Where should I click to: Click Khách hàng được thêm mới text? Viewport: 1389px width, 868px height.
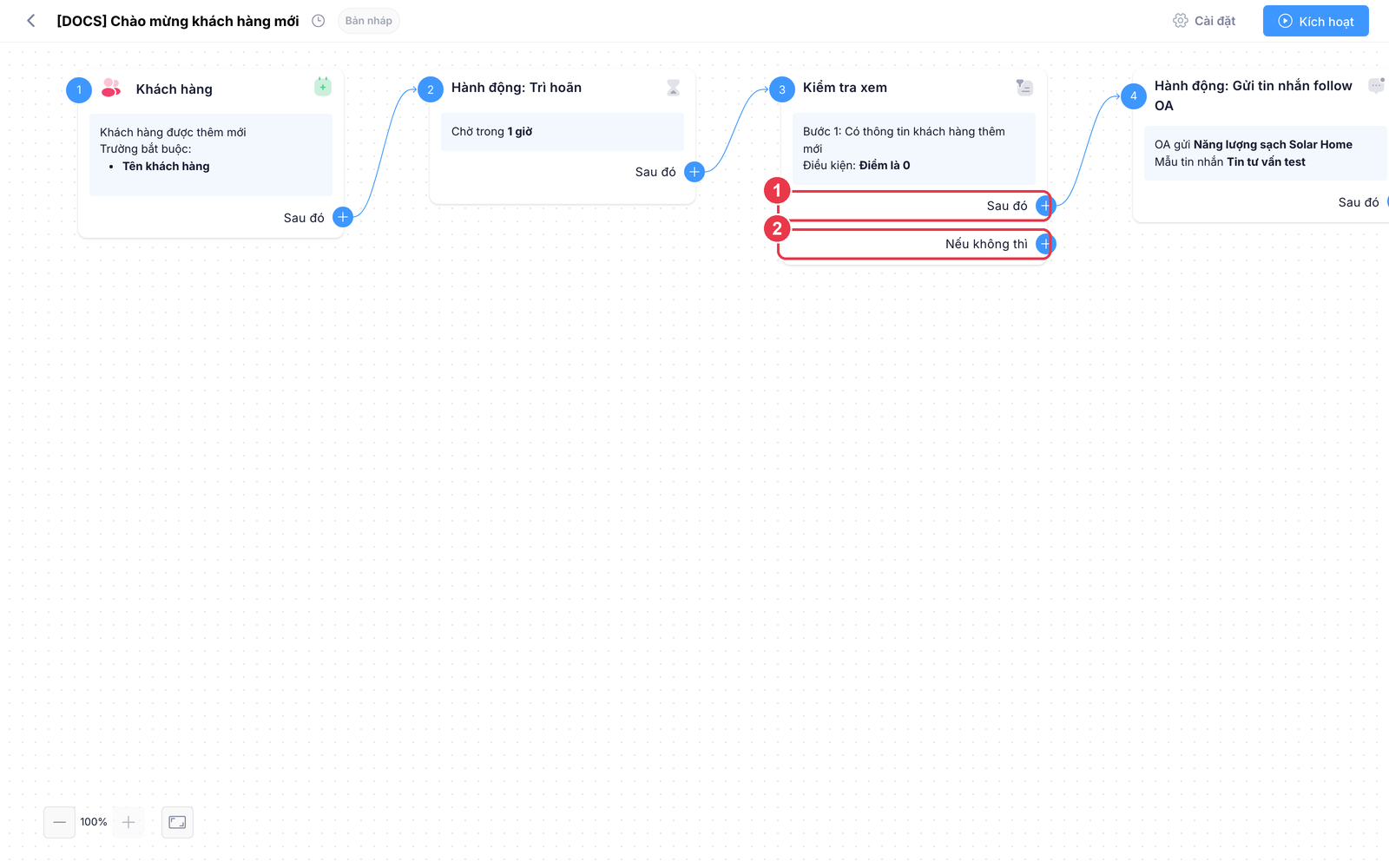[173, 133]
